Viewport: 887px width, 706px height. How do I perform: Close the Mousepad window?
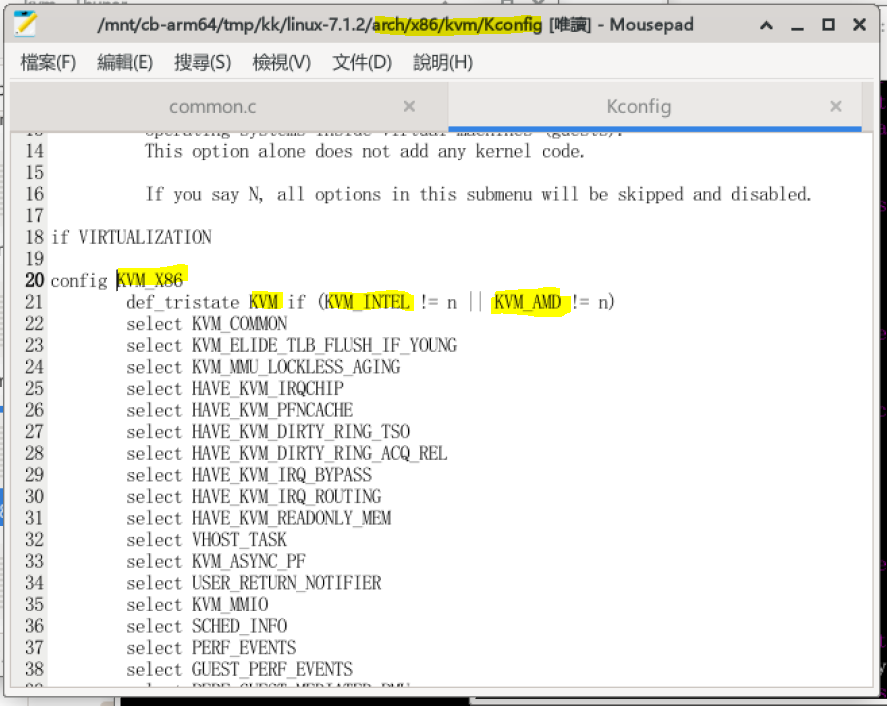coord(859,25)
